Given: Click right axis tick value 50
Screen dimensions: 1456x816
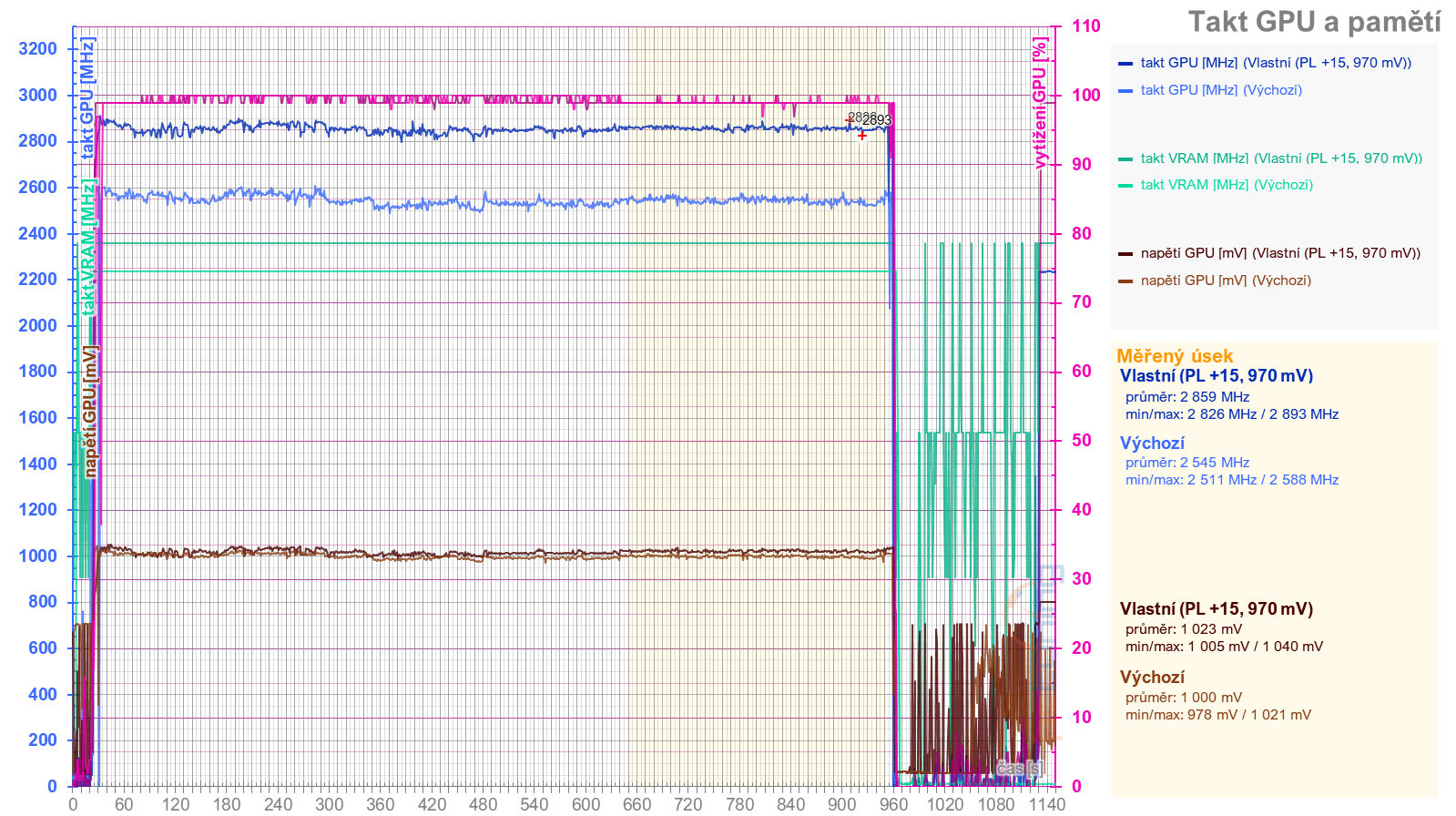Looking at the screenshot, I should pyautogui.click(x=1081, y=441).
